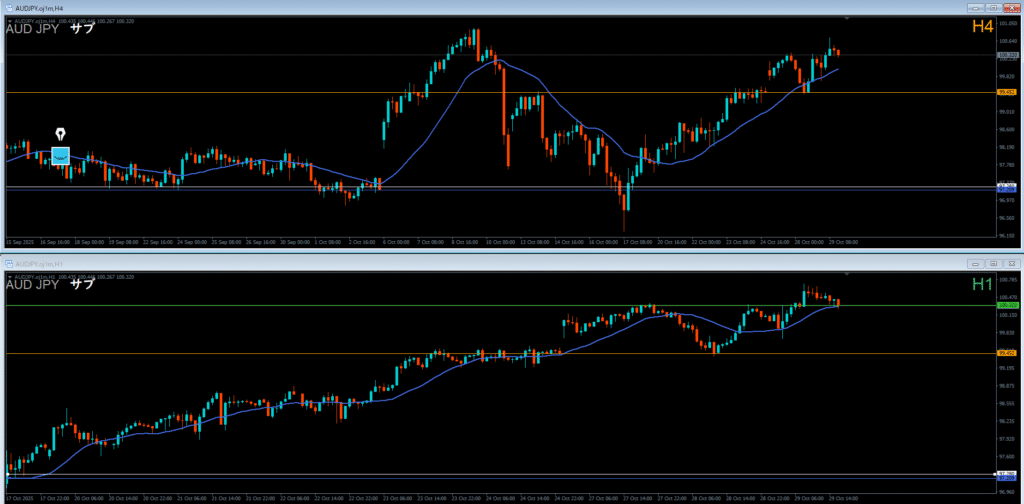Maximize the H4 chart window
The image size is (1024, 504).
[x=992, y=7]
